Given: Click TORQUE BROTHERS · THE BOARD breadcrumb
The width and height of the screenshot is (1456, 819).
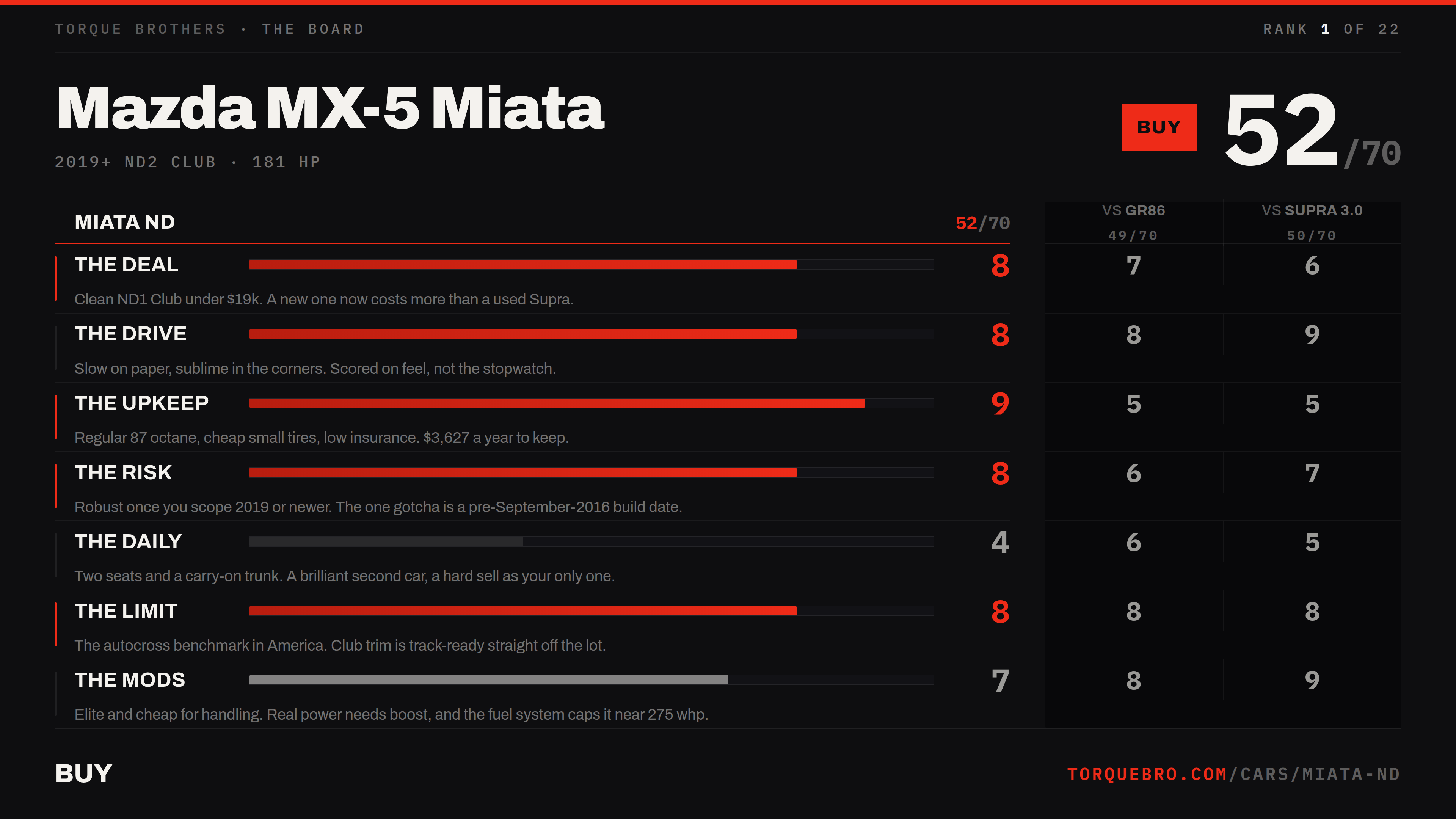Looking at the screenshot, I should [x=210, y=29].
